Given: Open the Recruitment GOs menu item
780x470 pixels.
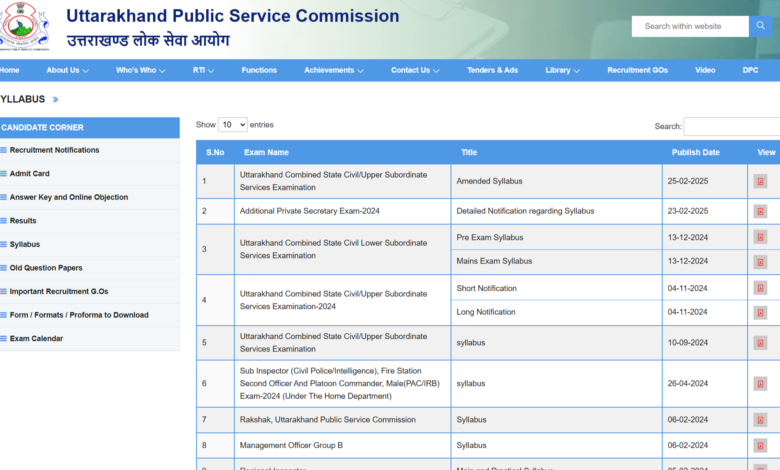Looking at the screenshot, I should coord(640,70).
